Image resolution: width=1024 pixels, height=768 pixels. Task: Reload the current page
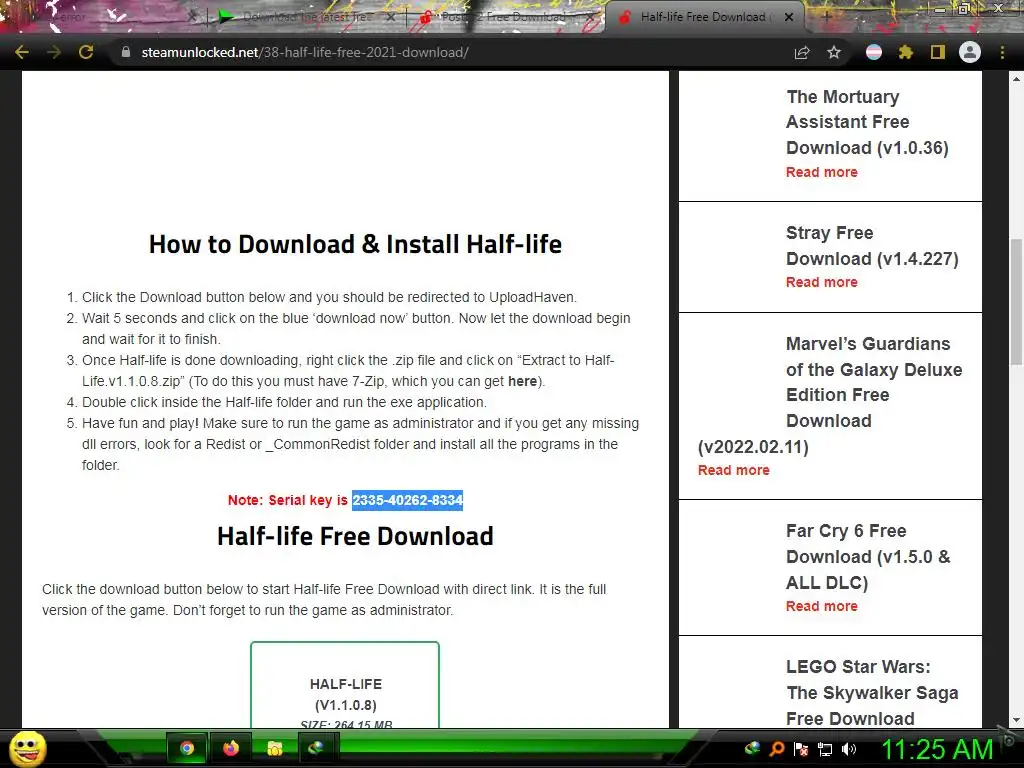click(x=86, y=52)
